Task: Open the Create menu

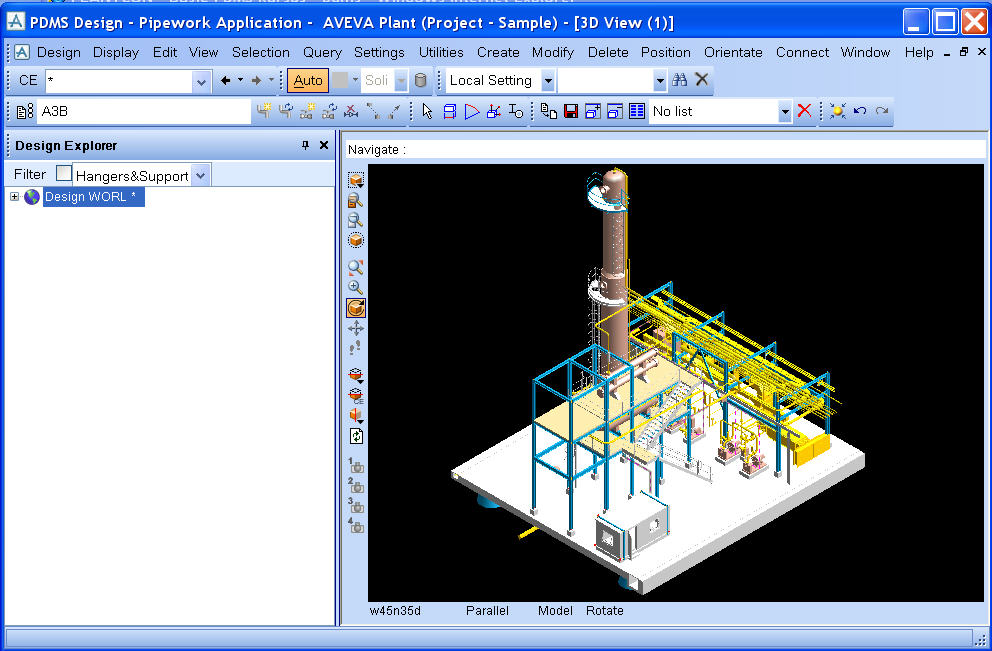Action: point(498,53)
